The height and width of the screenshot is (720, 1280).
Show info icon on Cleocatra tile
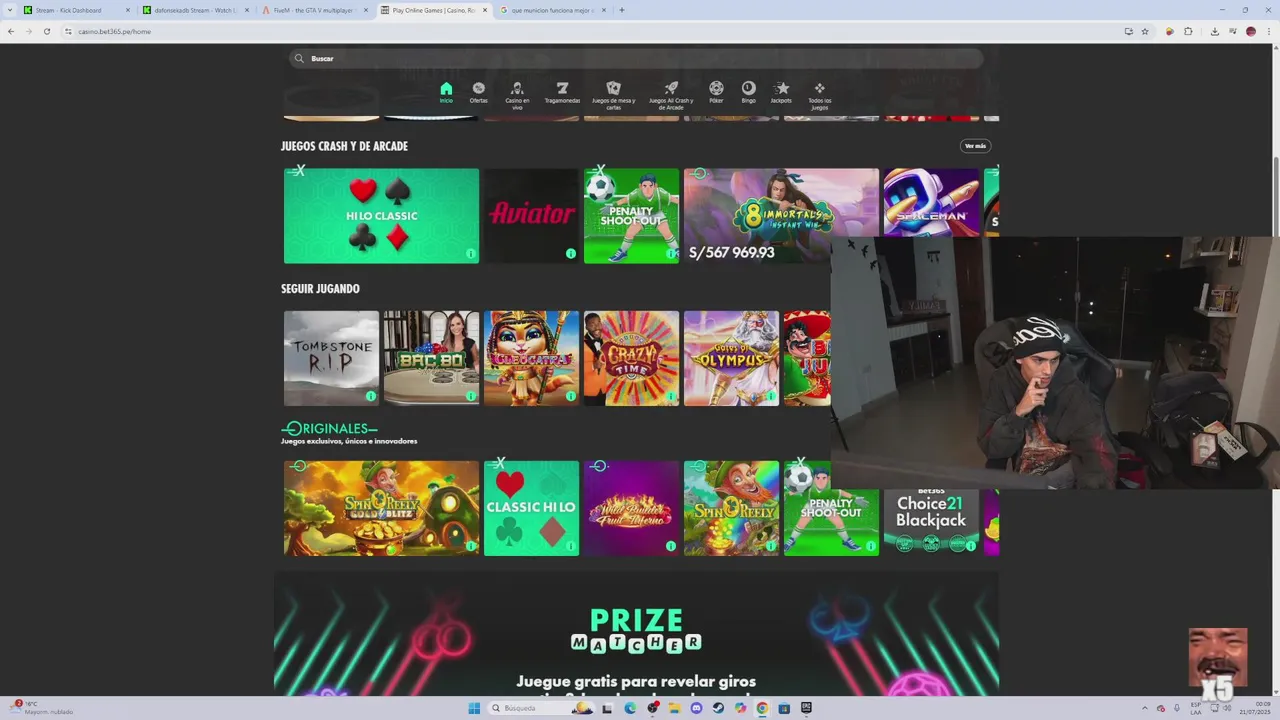(x=570, y=396)
